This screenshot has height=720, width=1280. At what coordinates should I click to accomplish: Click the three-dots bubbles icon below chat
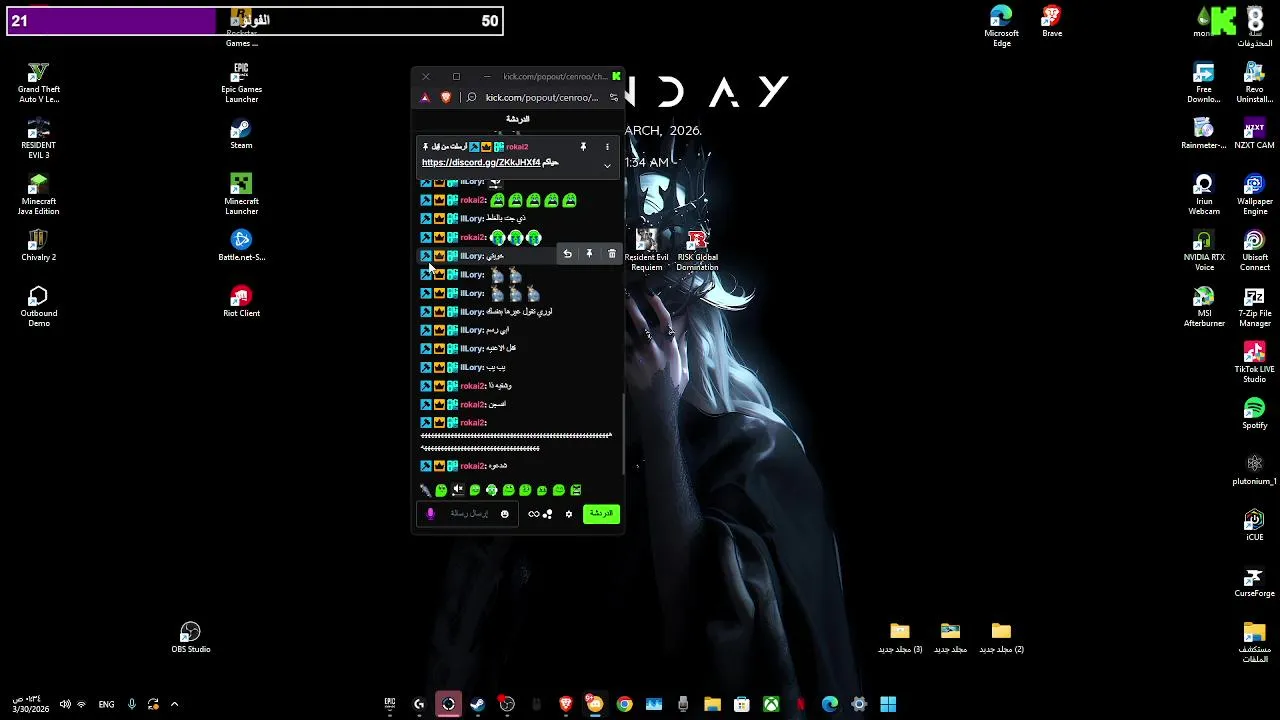pos(548,514)
